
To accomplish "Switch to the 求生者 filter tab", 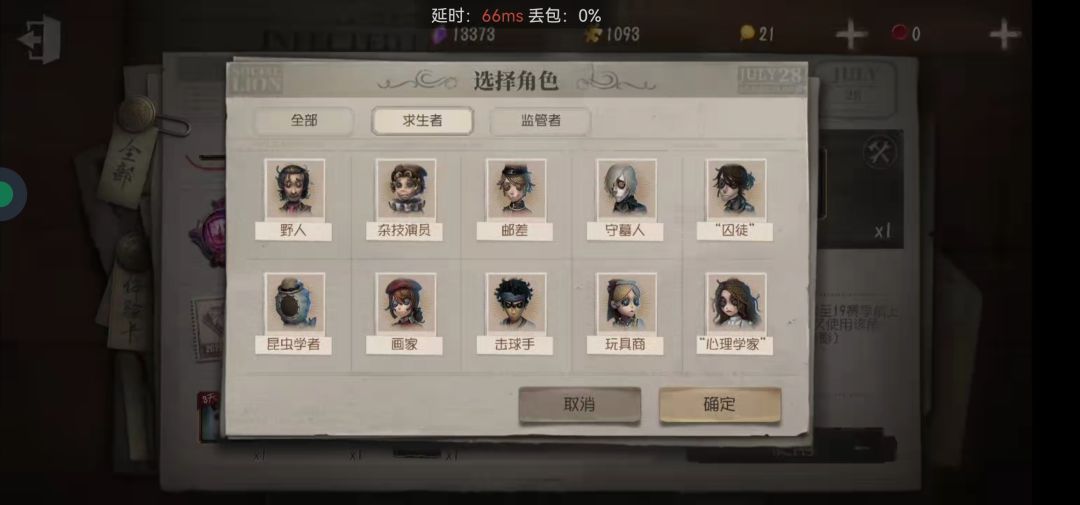I will click(422, 121).
